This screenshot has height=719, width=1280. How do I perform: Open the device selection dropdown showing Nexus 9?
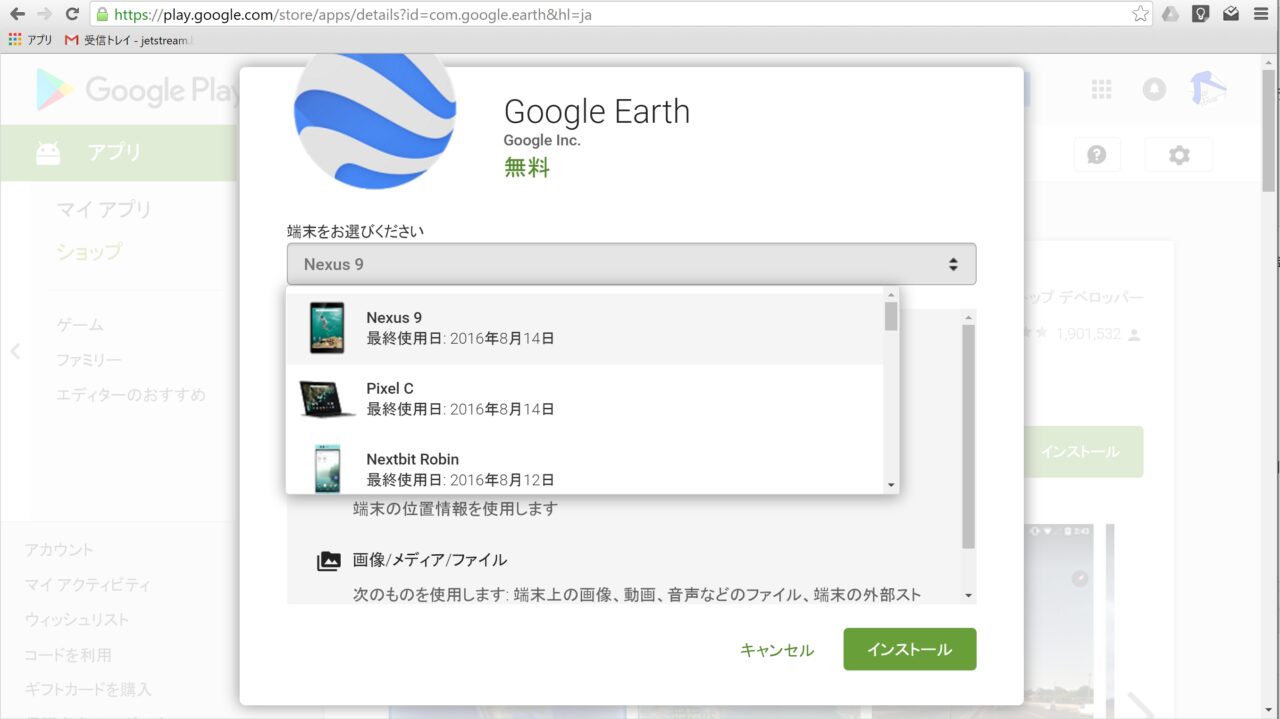click(x=631, y=264)
